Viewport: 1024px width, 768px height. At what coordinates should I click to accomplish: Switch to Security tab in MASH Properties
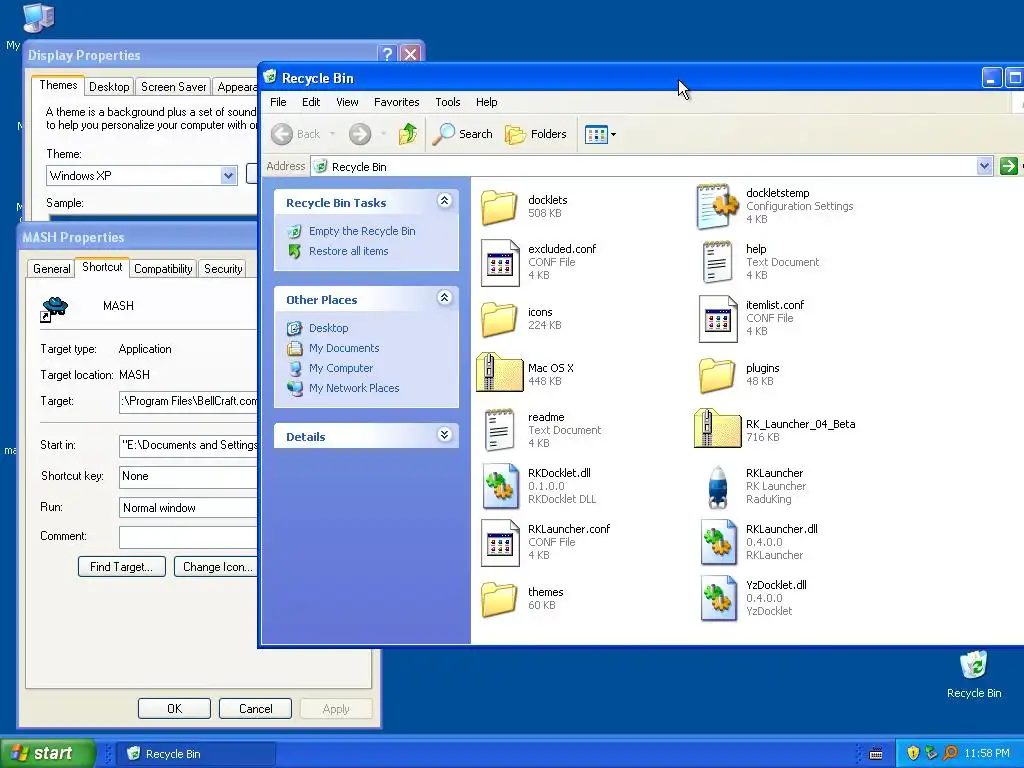223,269
